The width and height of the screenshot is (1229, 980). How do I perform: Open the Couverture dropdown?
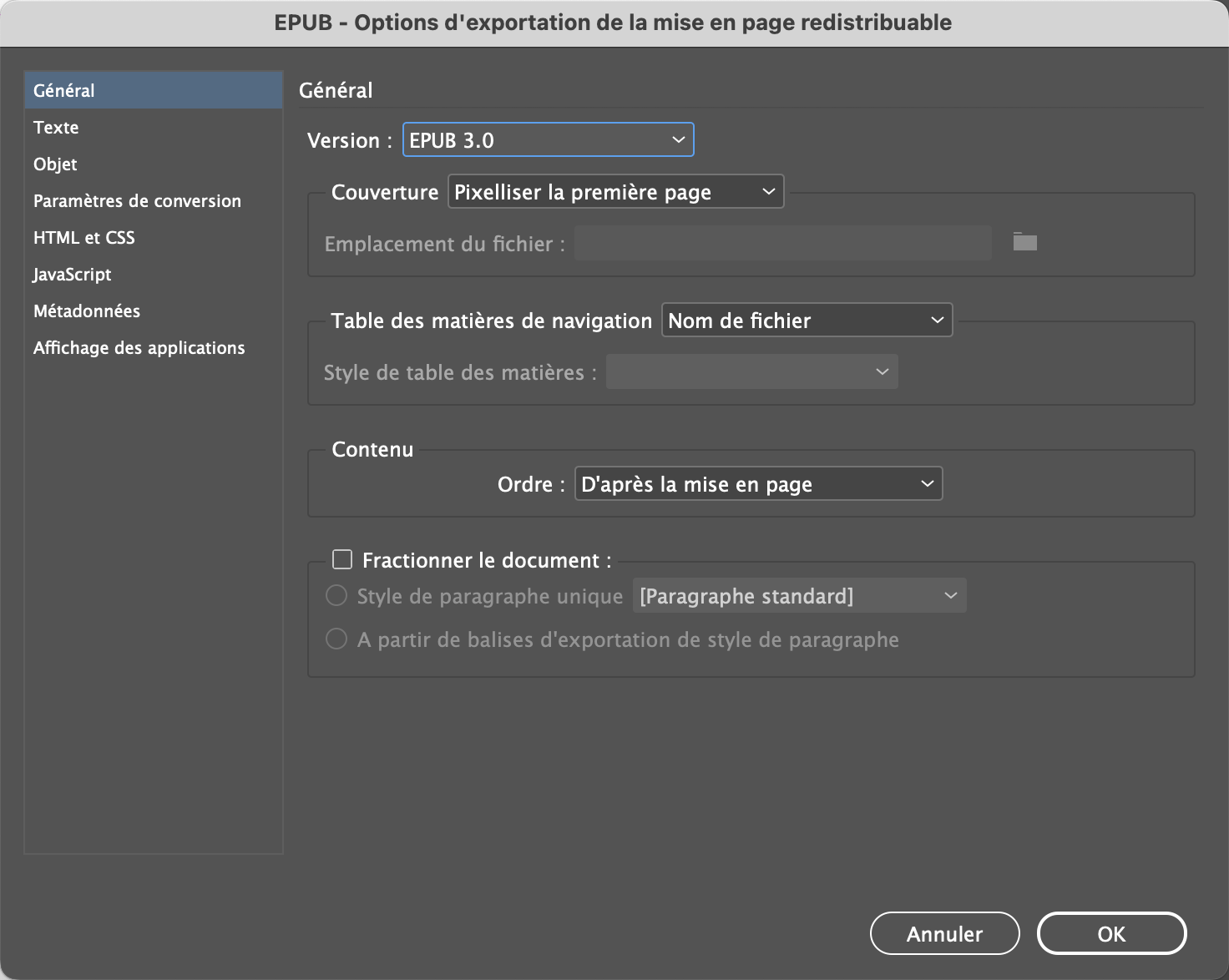pyautogui.click(x=615, y=191)
